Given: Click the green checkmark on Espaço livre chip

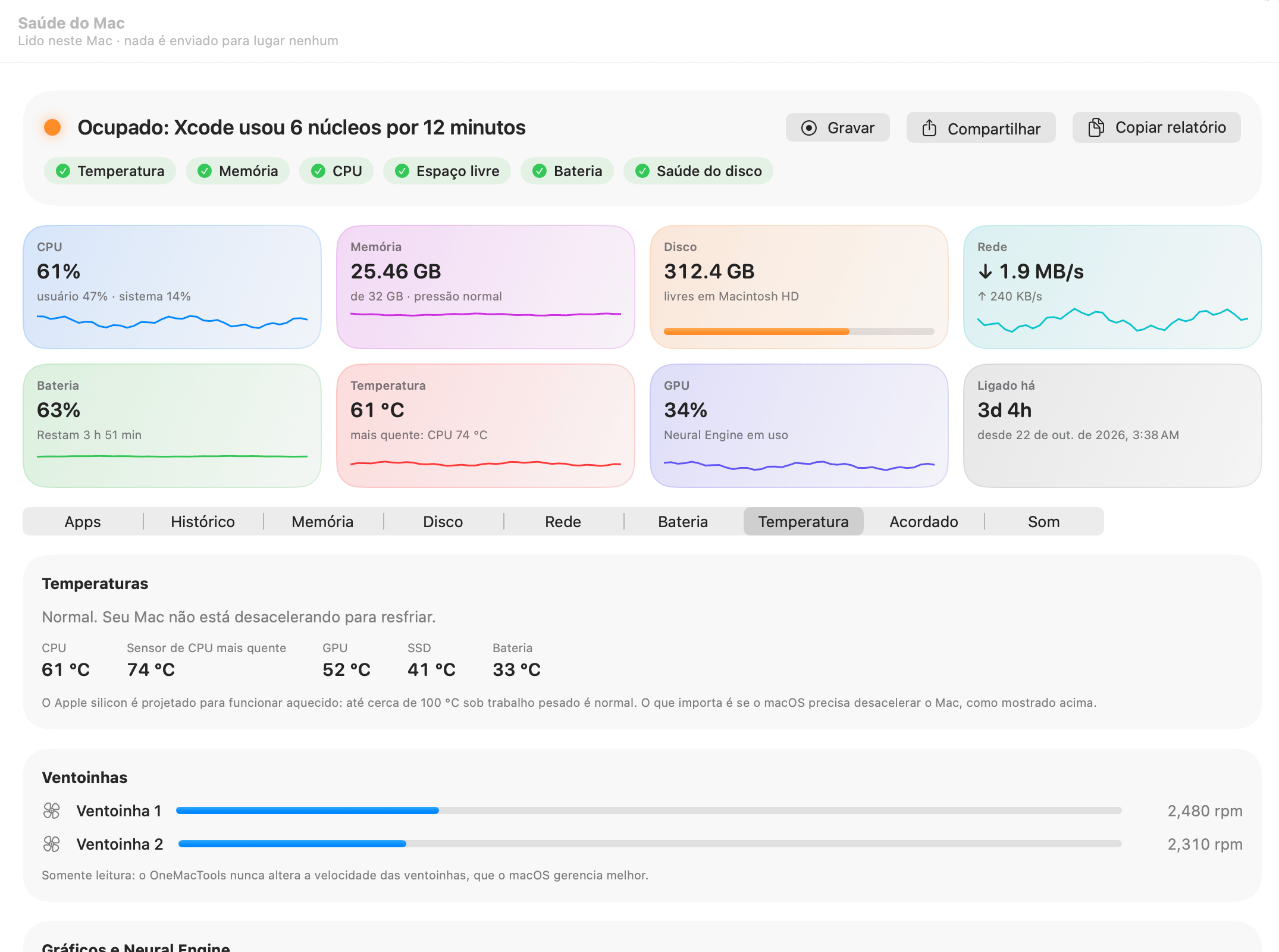Looking at the screenshot, I should [x=402, y=171].
